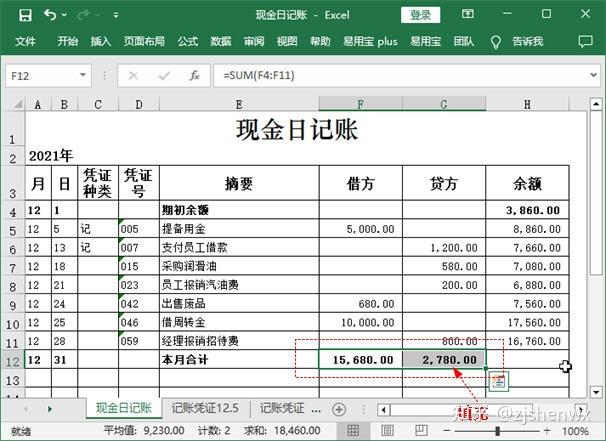
Task: Add a new sheet with plus icon
Action: pos(339,409)
